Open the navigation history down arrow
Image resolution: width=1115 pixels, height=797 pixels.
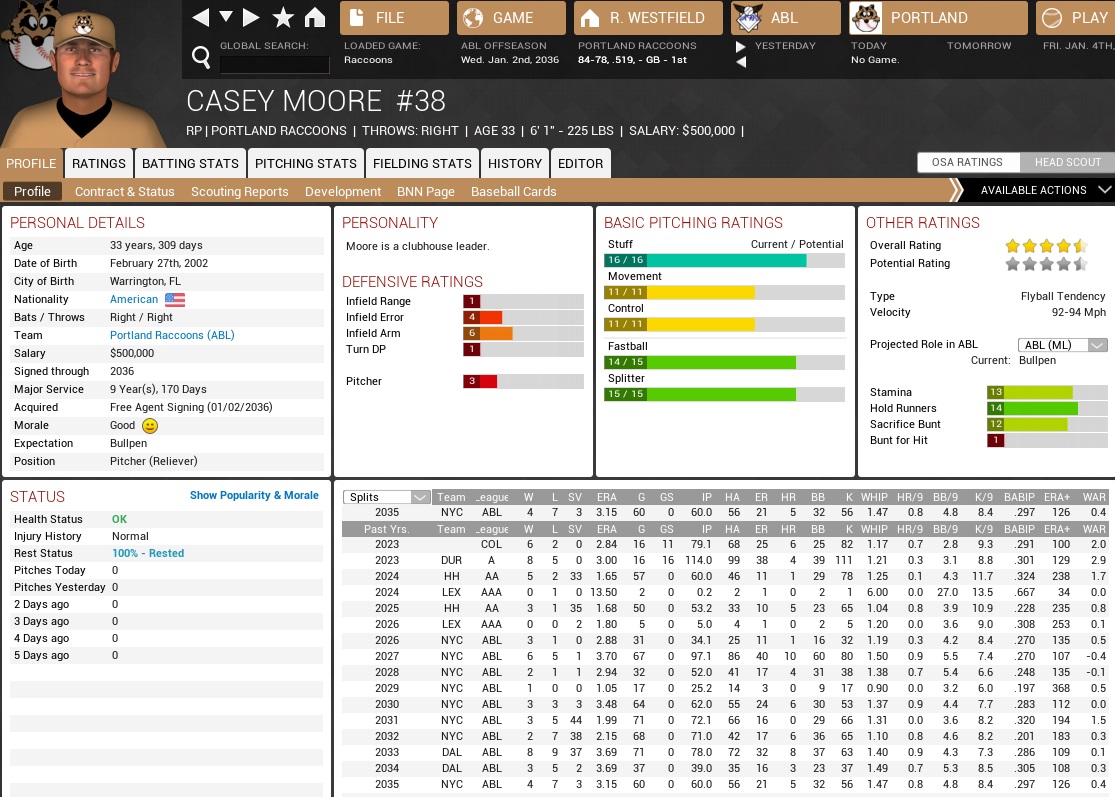[226, 18]
